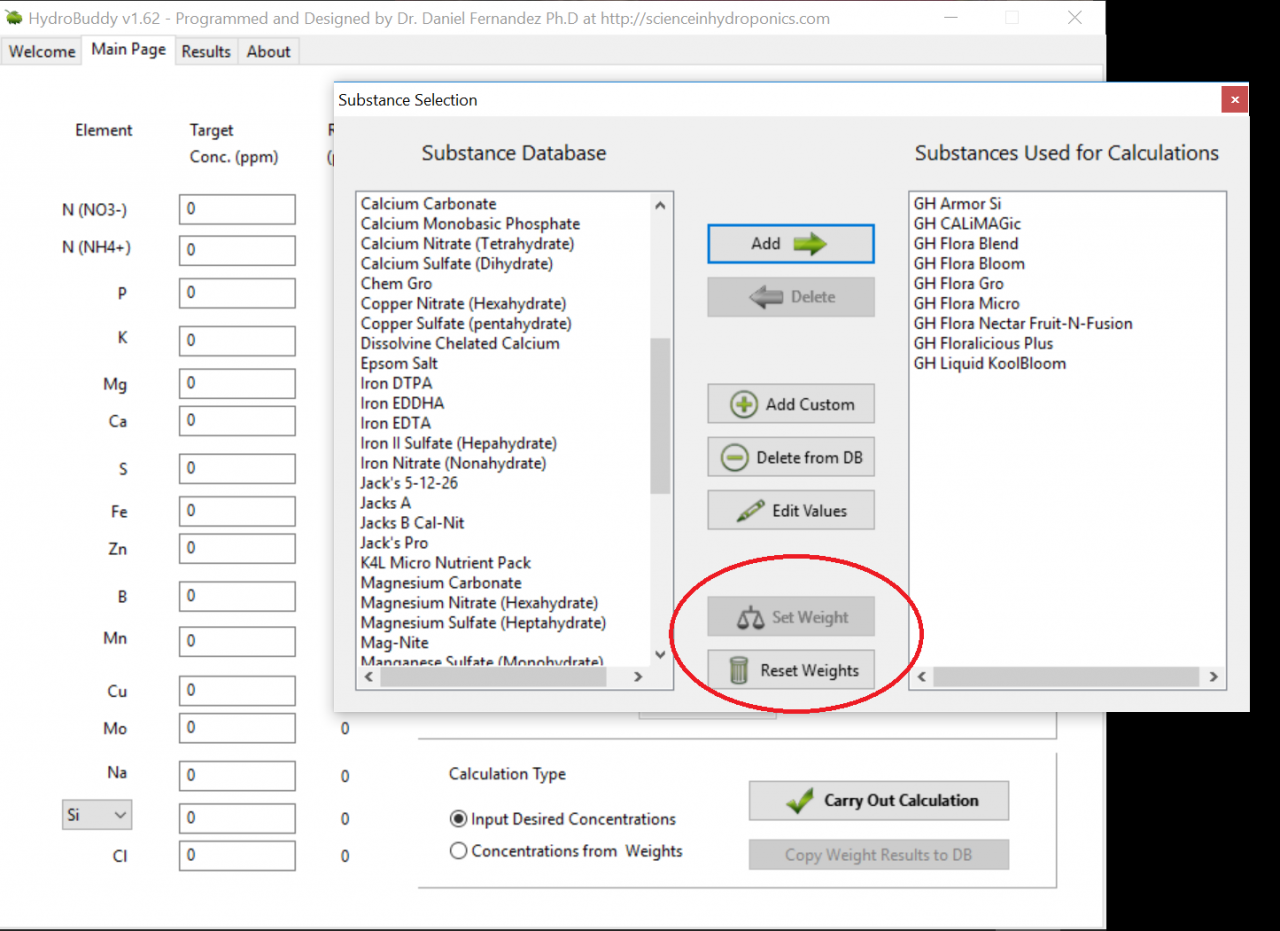The image size is (1280, 931).
Task: Click right arrow of Substance Database horizontal scrollbar
Action: (638, 677)
